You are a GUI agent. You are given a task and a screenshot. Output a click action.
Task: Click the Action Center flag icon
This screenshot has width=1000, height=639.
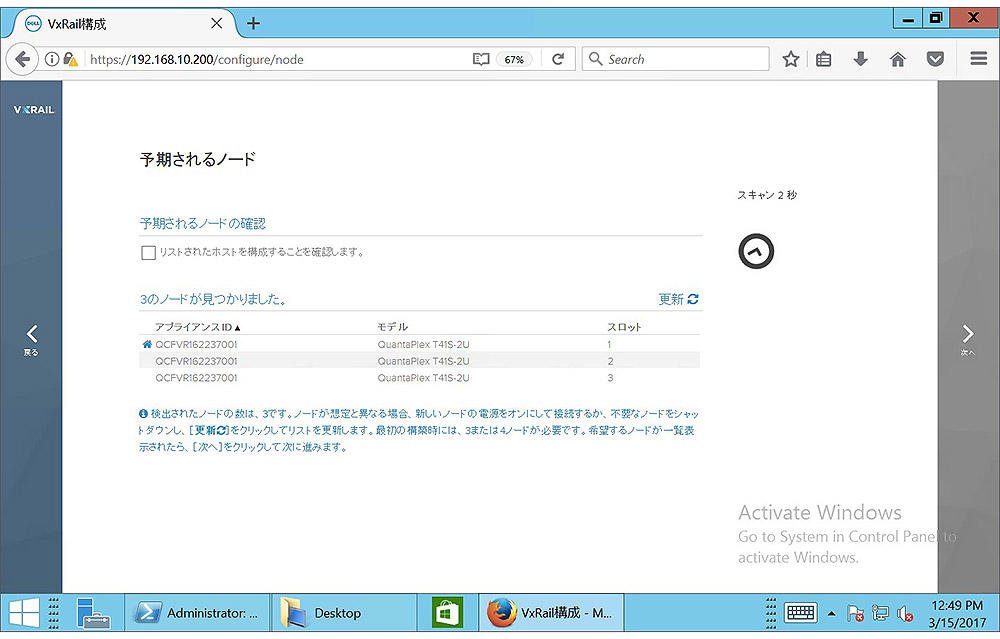[x=855, y=613]
